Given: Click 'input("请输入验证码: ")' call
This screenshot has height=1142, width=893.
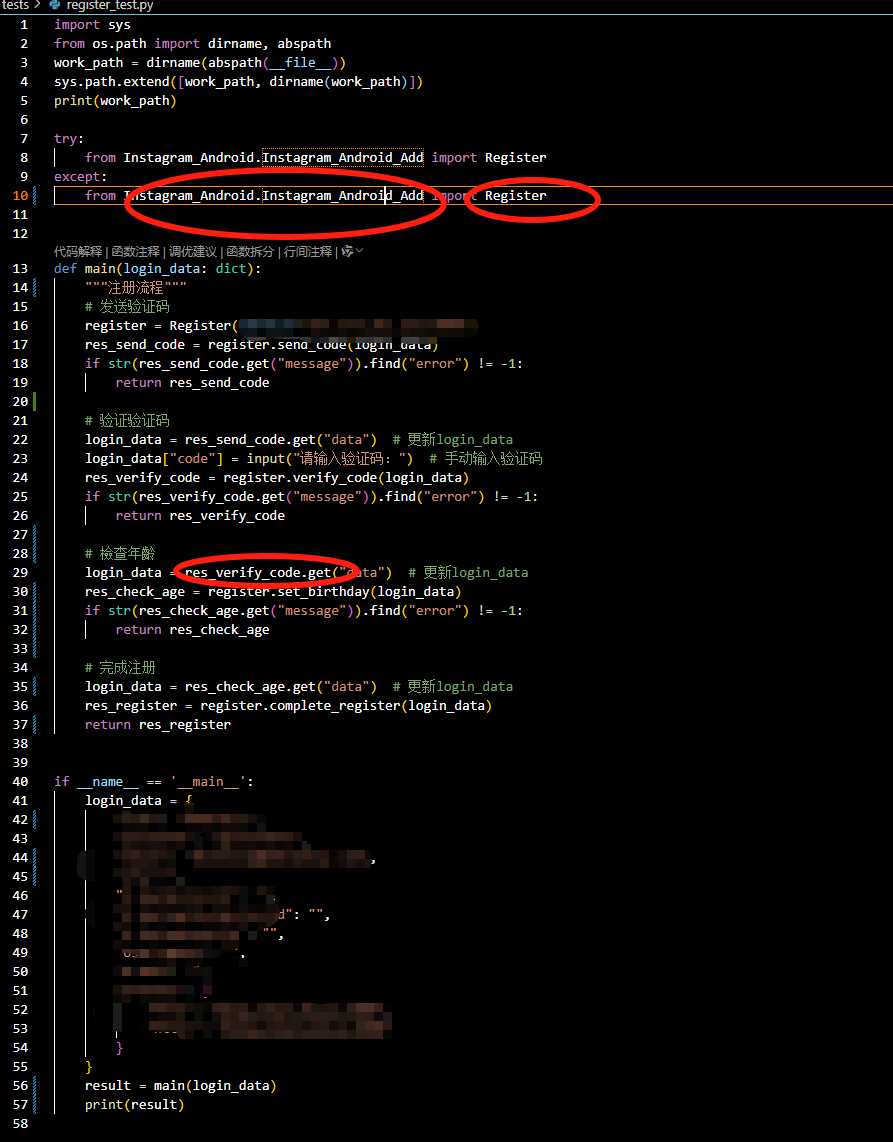Looking at the screenshot, I should (x=331, y=458).
